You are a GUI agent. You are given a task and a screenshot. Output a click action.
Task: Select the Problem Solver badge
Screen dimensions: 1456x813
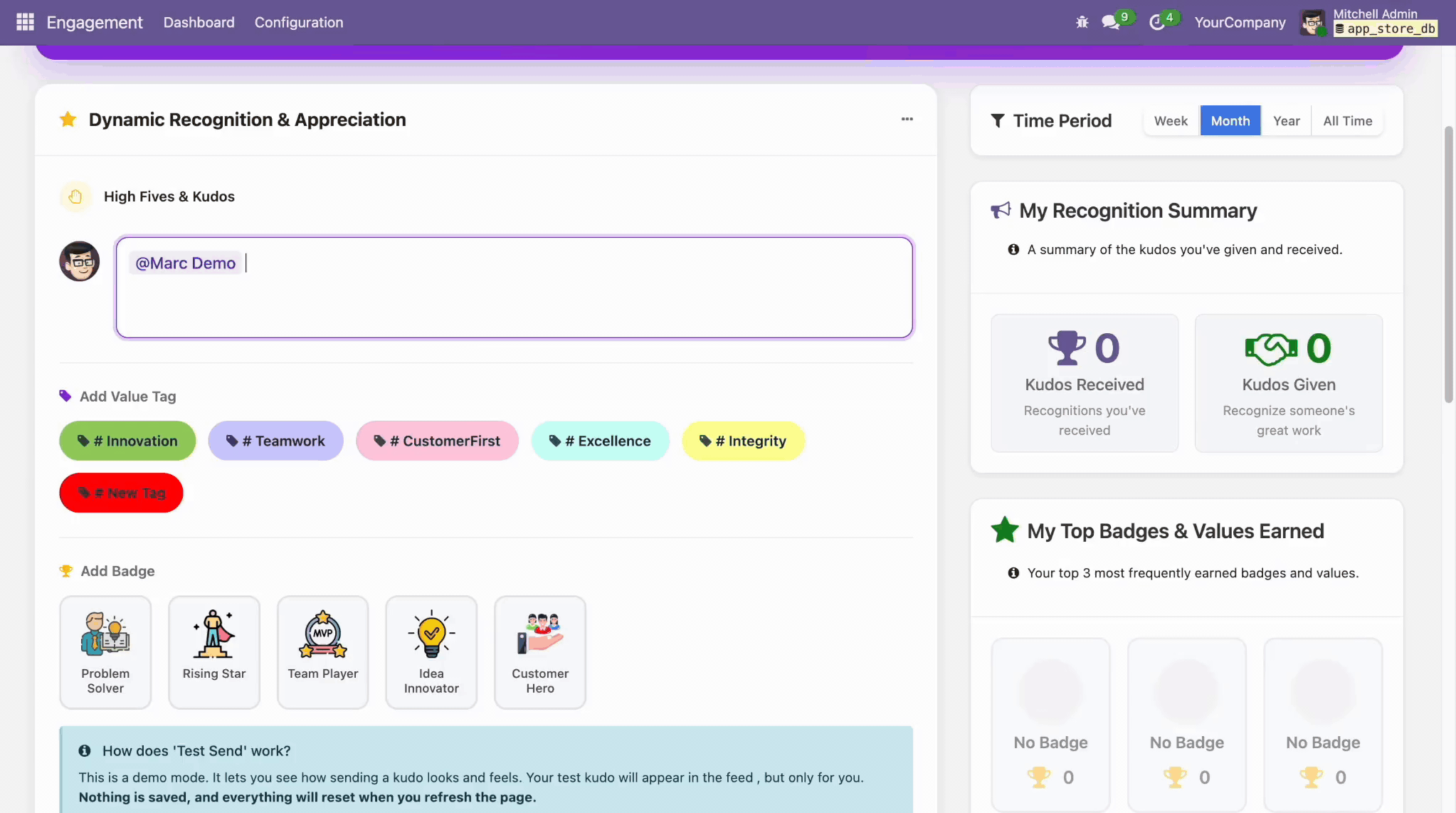coord(105,652)
